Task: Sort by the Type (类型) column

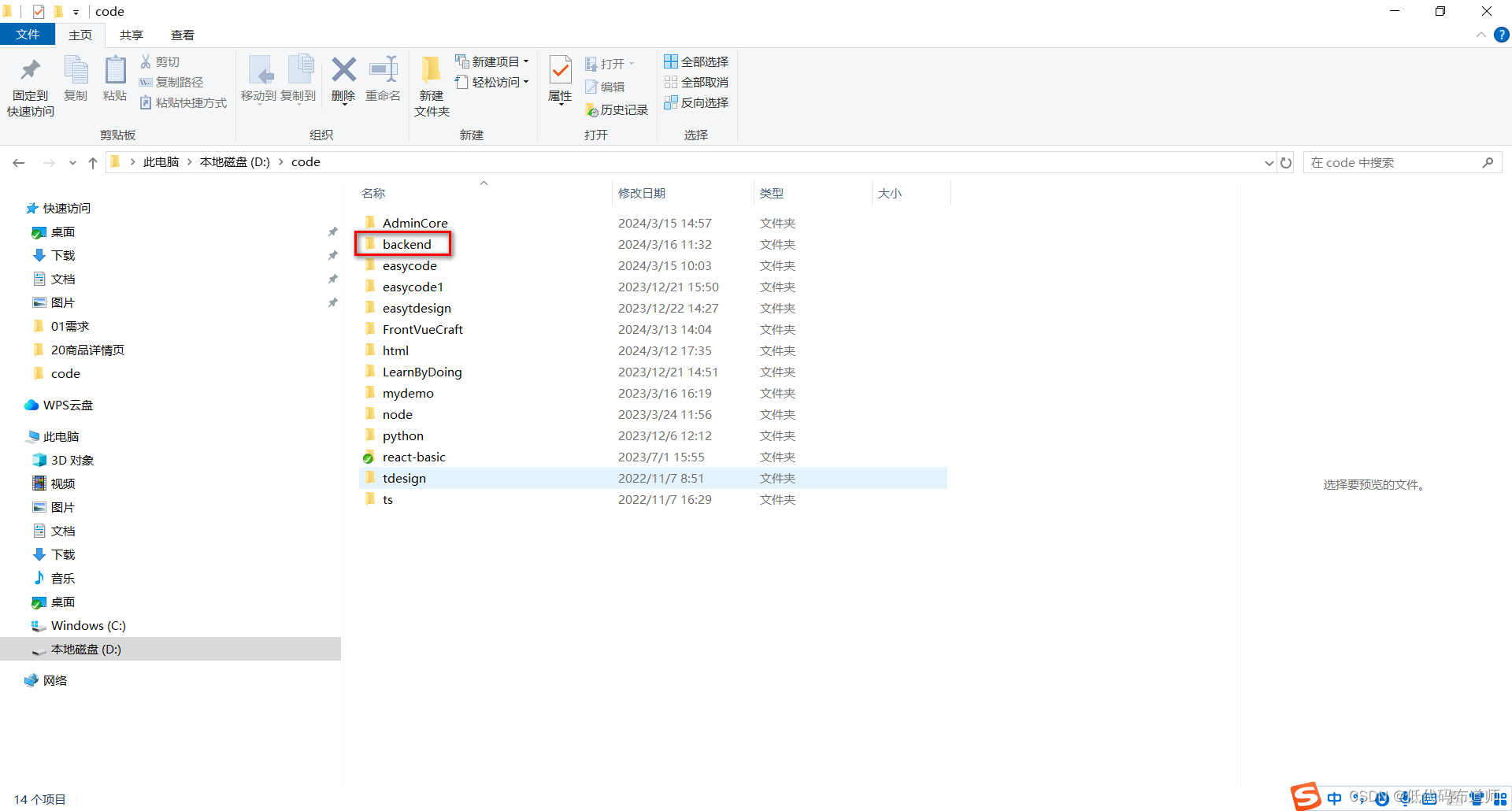Action: (772, 193)
